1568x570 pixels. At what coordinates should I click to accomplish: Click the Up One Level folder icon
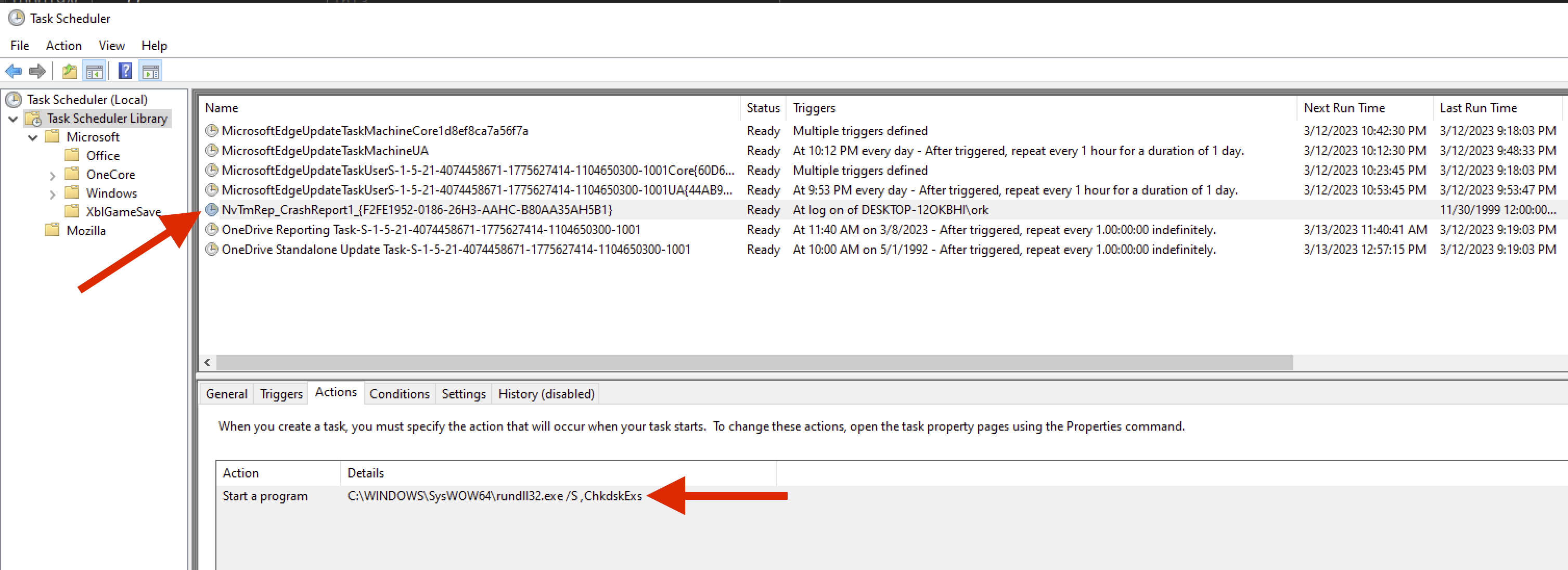tap(69, 72)
